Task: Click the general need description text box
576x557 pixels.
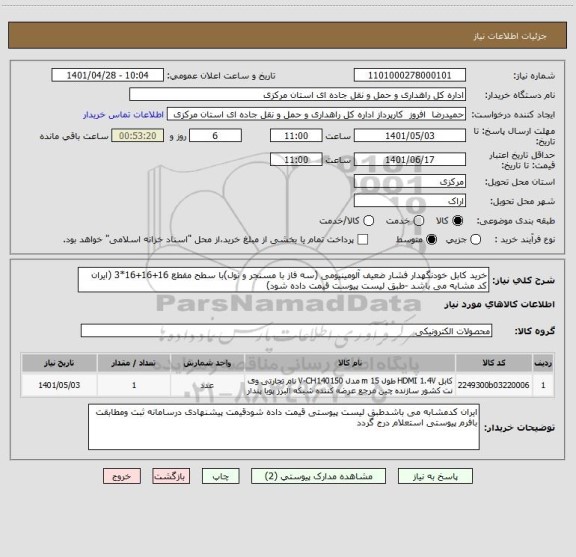Action: [x=284, y=280]
